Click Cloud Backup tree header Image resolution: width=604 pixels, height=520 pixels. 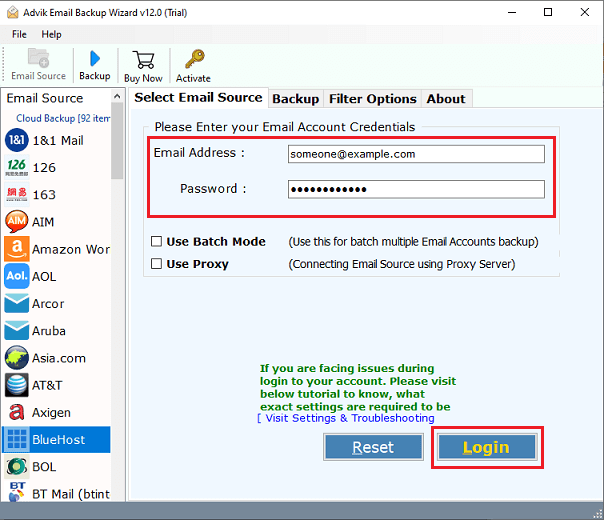[x=63, y=118]
